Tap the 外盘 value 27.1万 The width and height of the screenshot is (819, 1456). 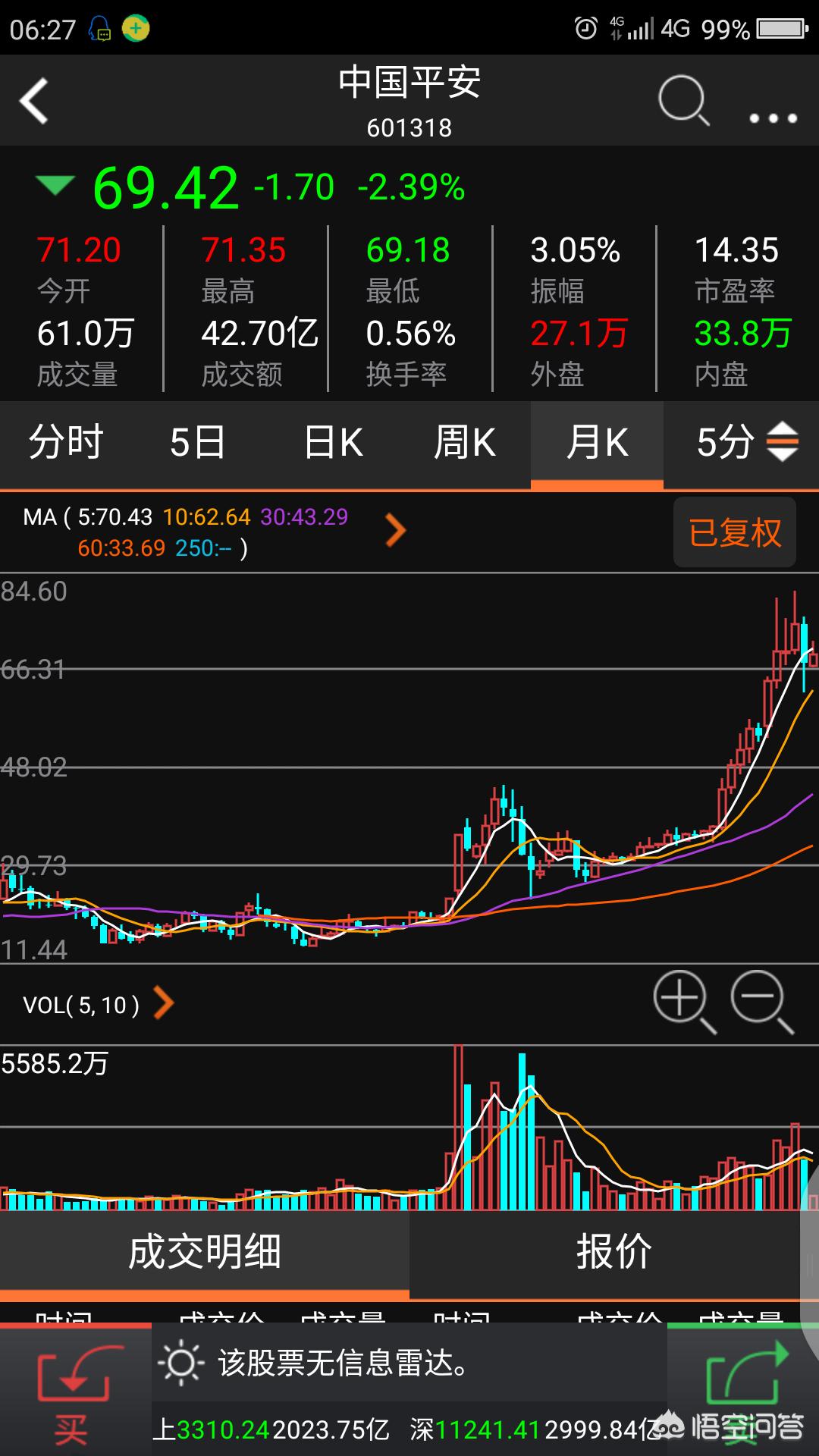tap(579, 334)
